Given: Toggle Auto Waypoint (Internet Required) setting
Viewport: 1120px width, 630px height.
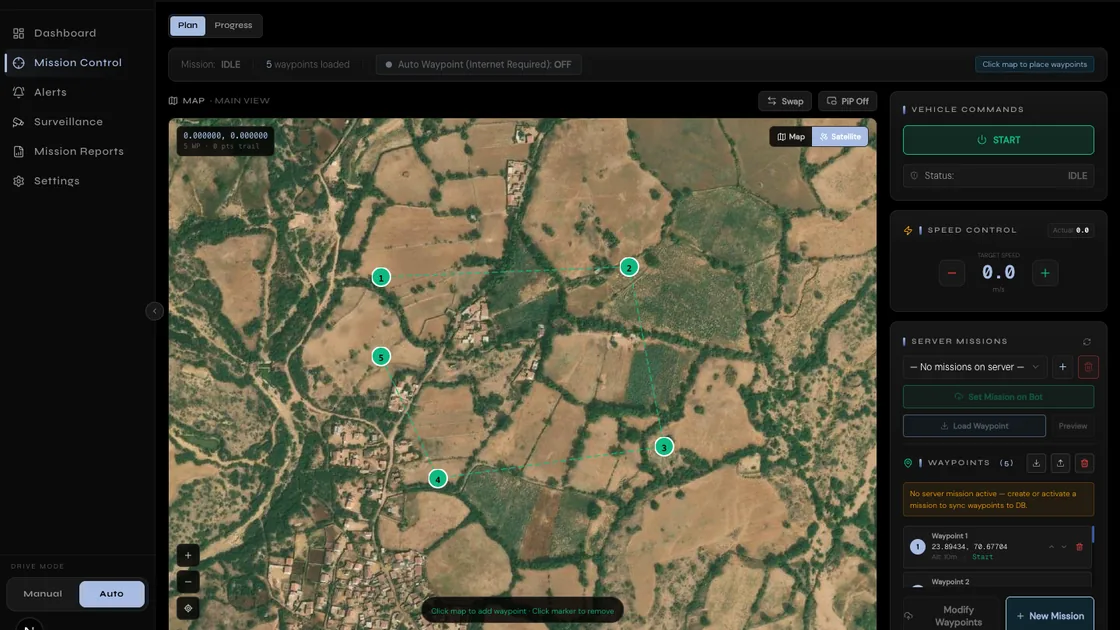Looking at the screenshot, I should click(479, 64).
